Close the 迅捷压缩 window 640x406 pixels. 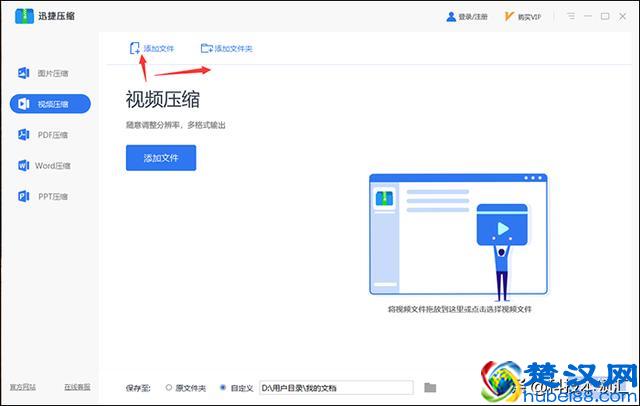coord(622,16)
